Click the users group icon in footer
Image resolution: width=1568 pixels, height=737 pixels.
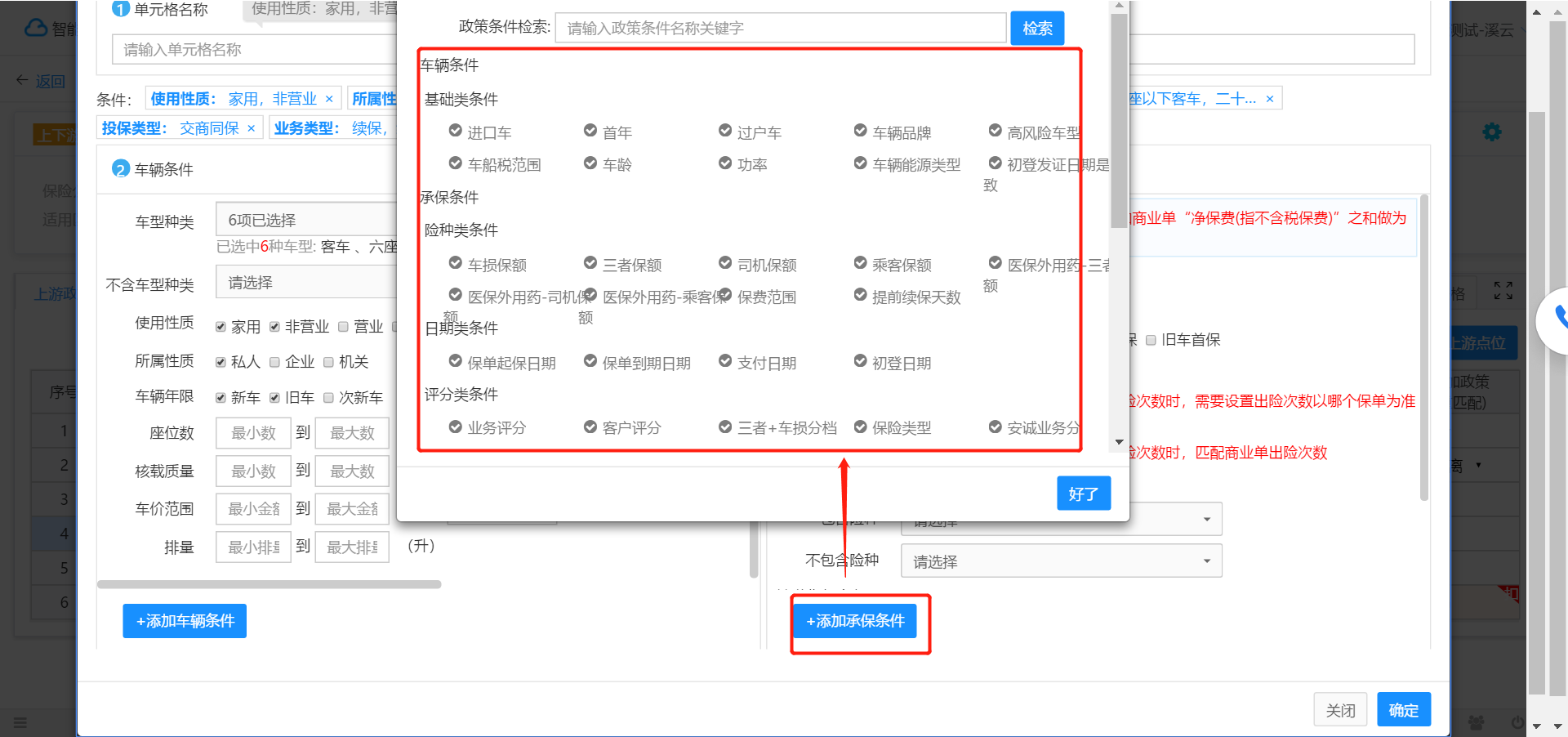click(x=1476, y=722)
